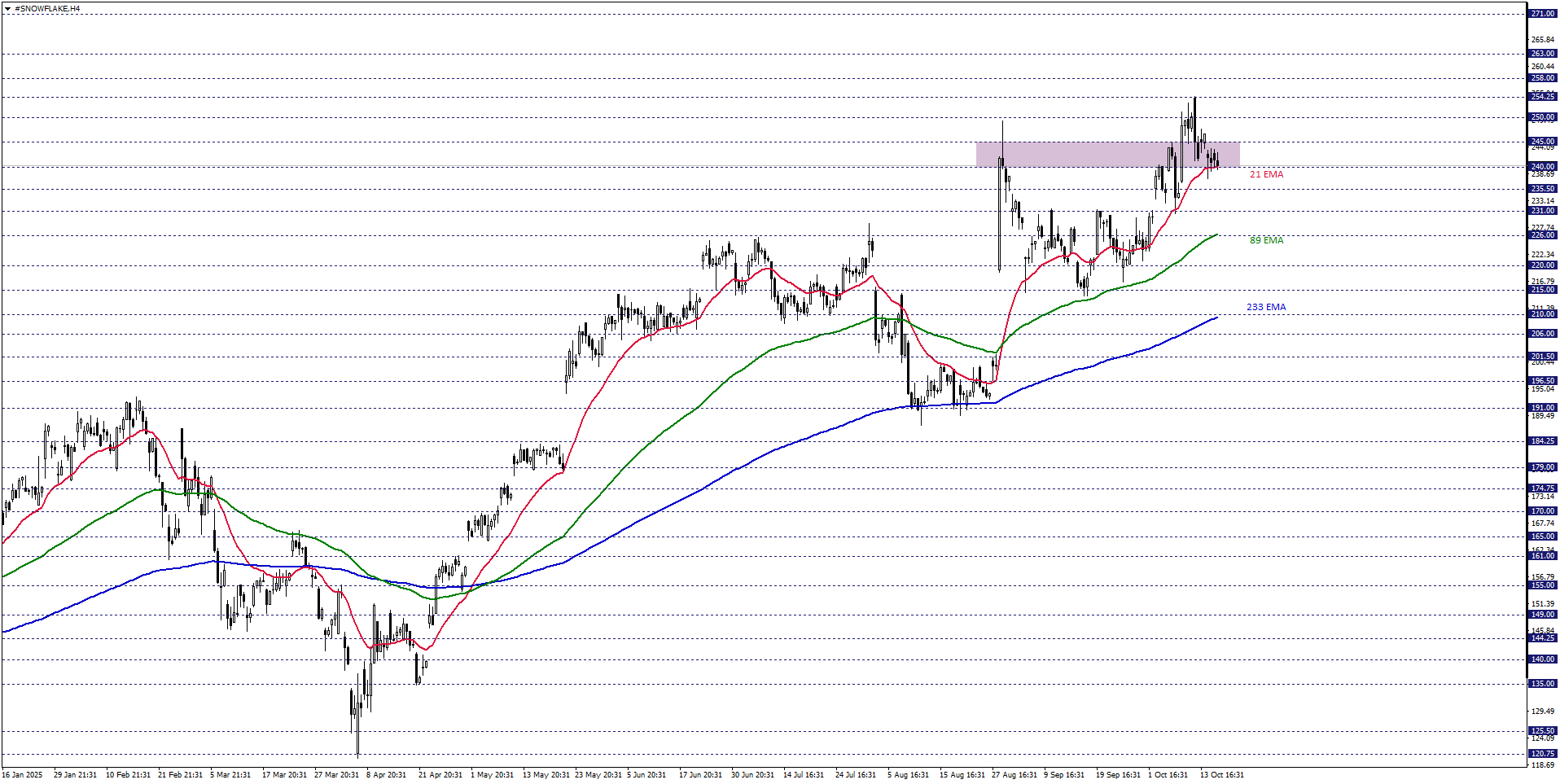Click the 135.00 price level tag
Screen dimensions: 1560x784
[1542, 684]
